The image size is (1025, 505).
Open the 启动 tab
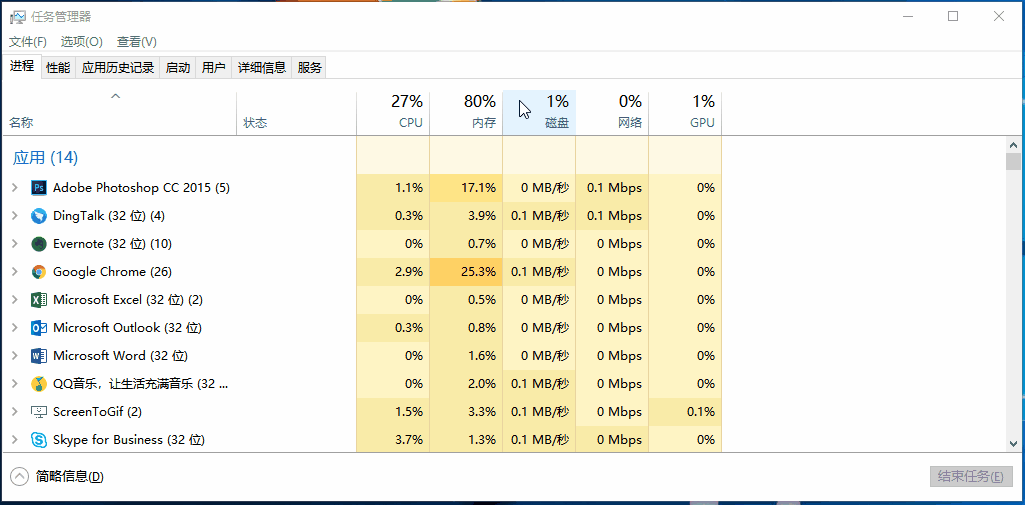[177, 68]
